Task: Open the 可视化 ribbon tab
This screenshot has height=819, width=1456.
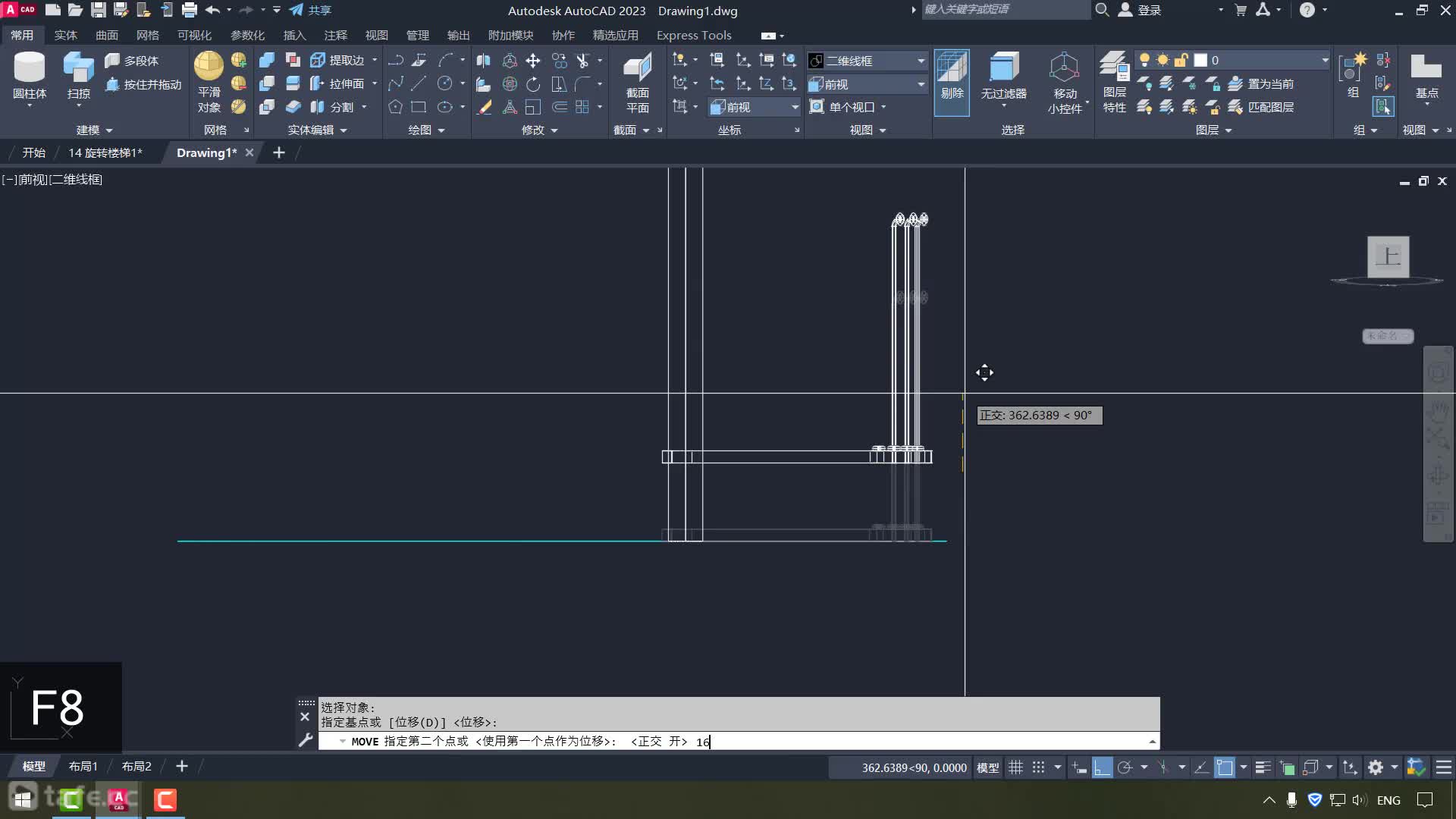Action: click(194, 35)
